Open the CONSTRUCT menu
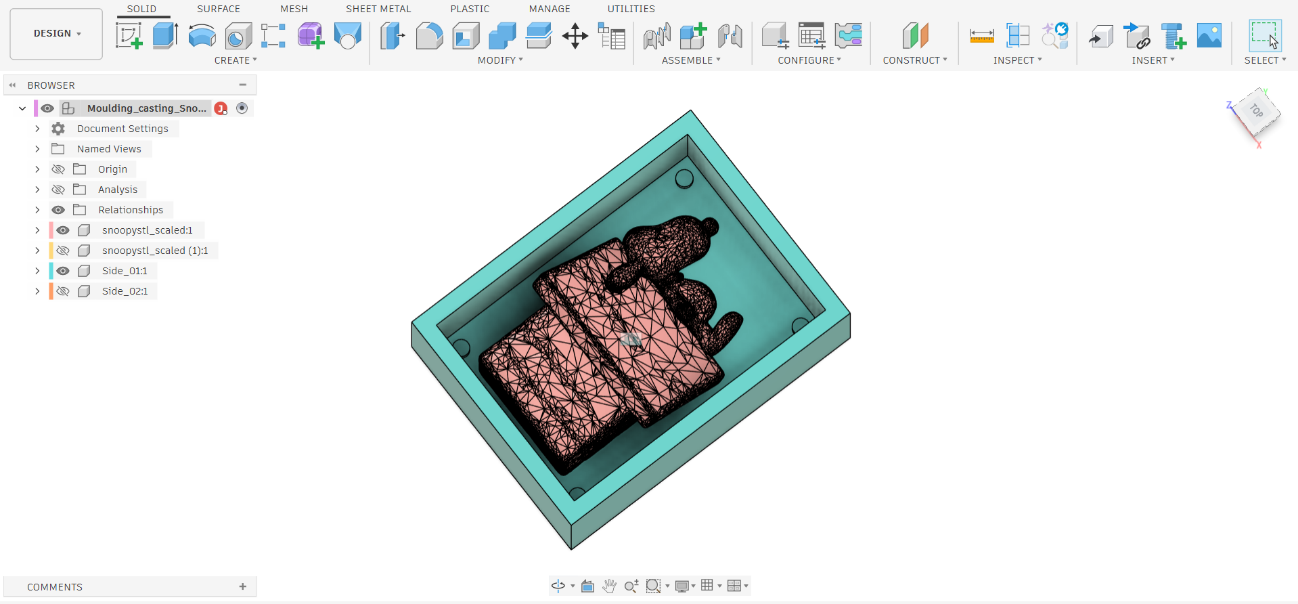The image size is (1298, 604). pos(916,60)
